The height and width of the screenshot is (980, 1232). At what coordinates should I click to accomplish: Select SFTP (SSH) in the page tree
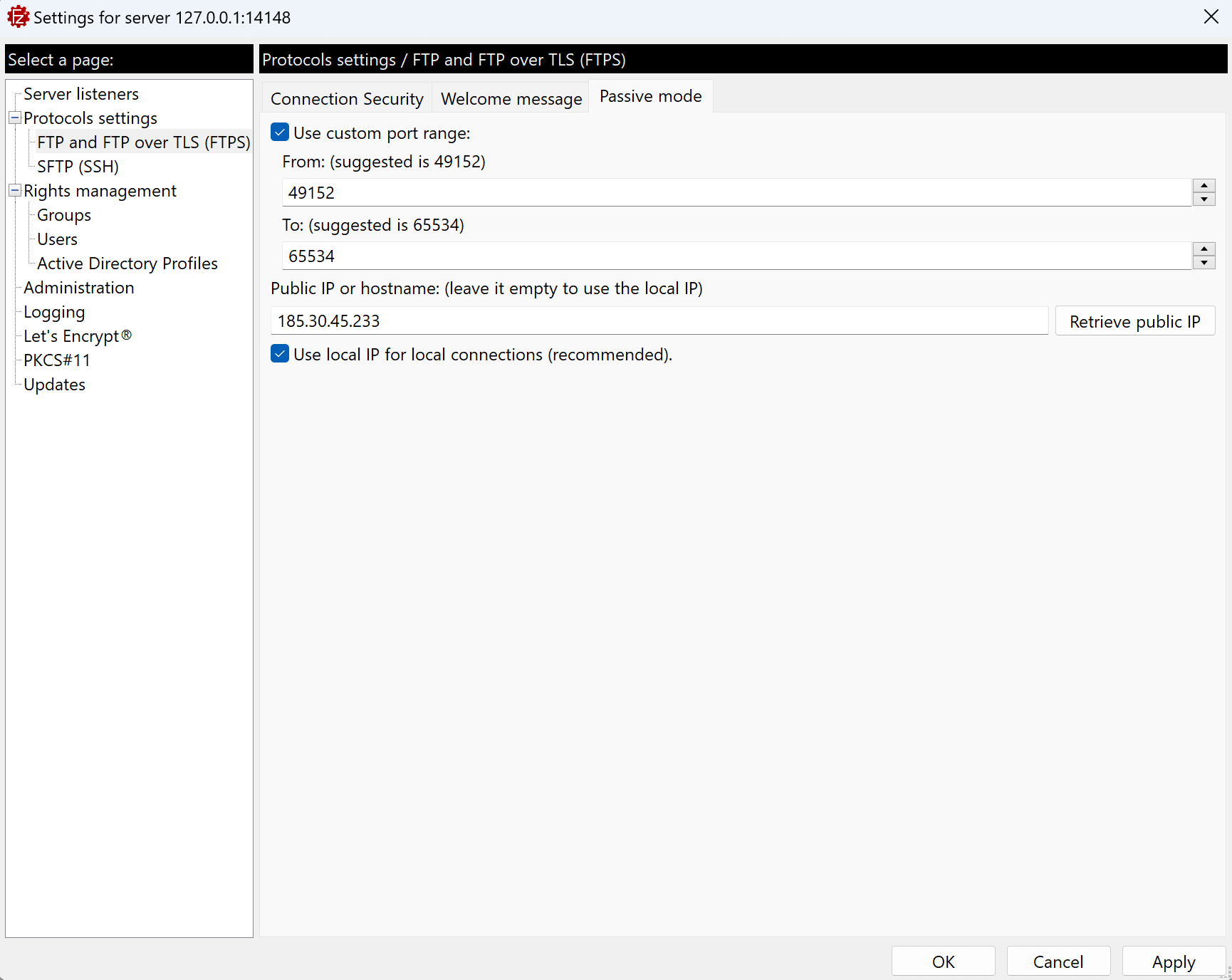click(78, 167)
